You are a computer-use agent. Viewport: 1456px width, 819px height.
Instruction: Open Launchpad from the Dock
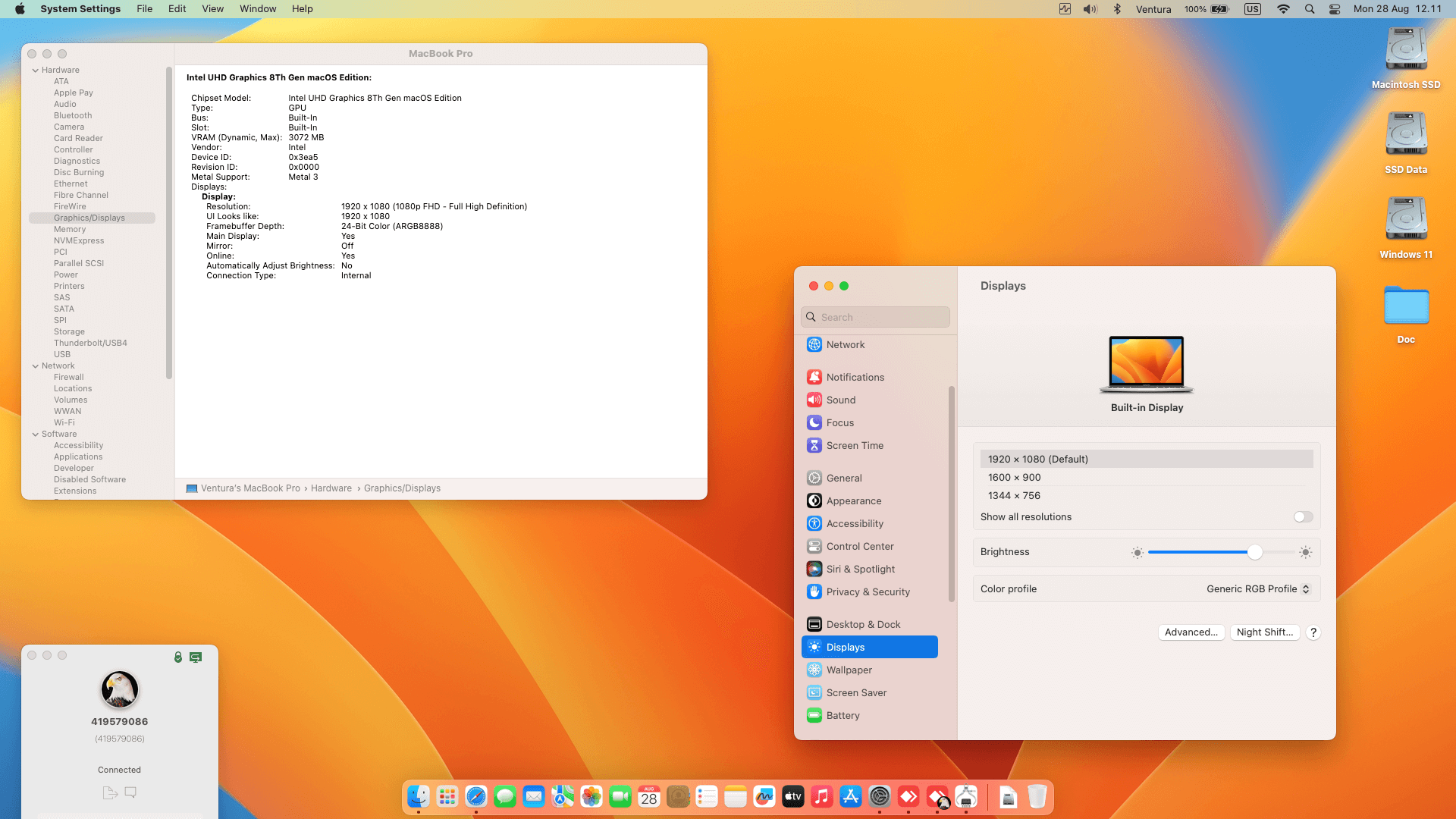pos(447,796)
